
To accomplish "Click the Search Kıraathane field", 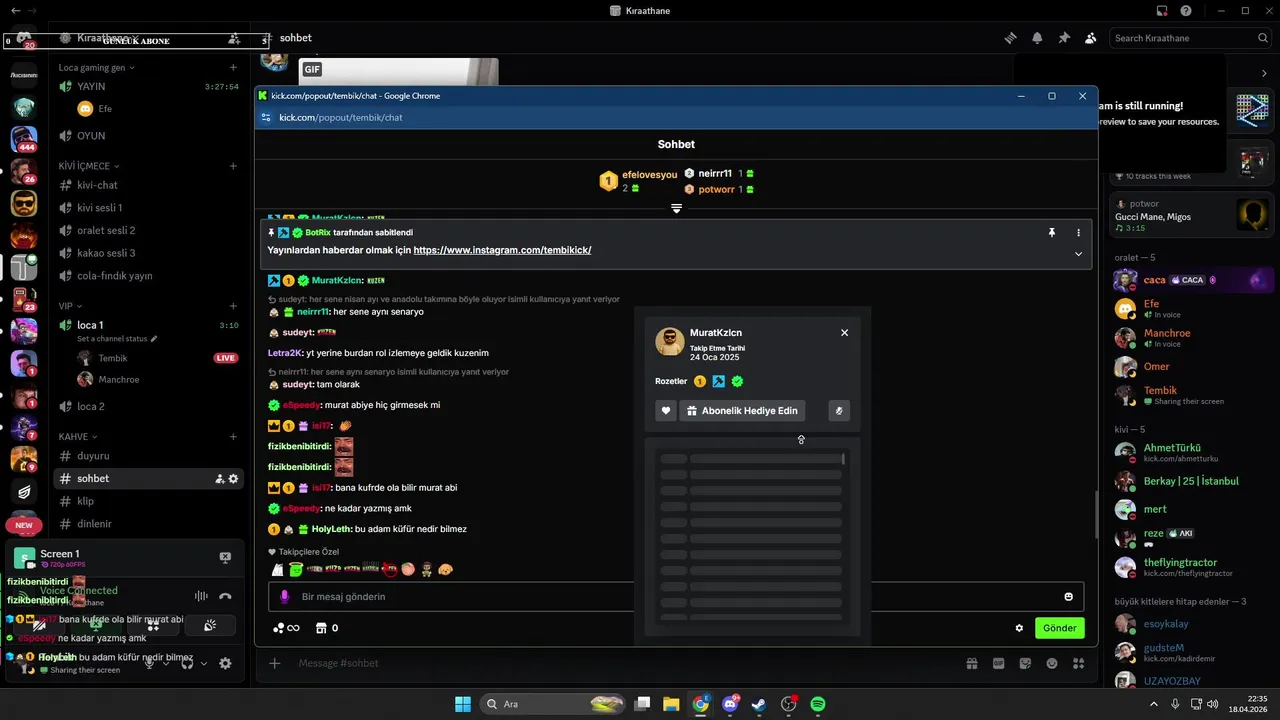I will tap(1190, 38).
